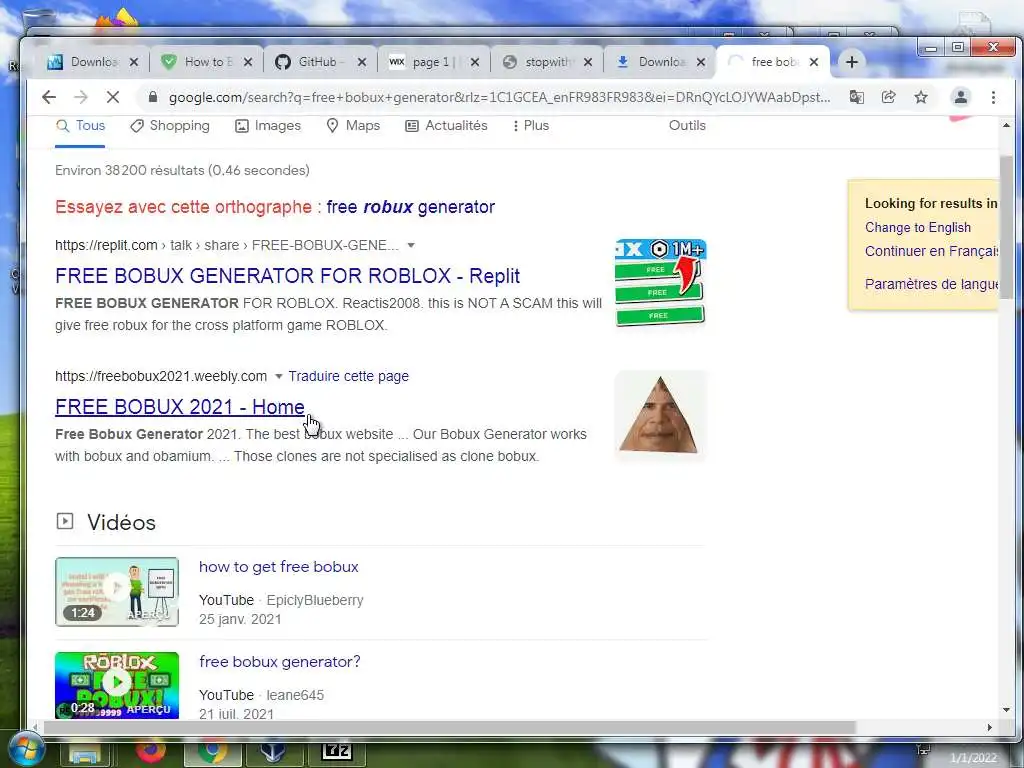Click the Vidéos section heading
The image size is (1024, 768).
pos(121,522)
